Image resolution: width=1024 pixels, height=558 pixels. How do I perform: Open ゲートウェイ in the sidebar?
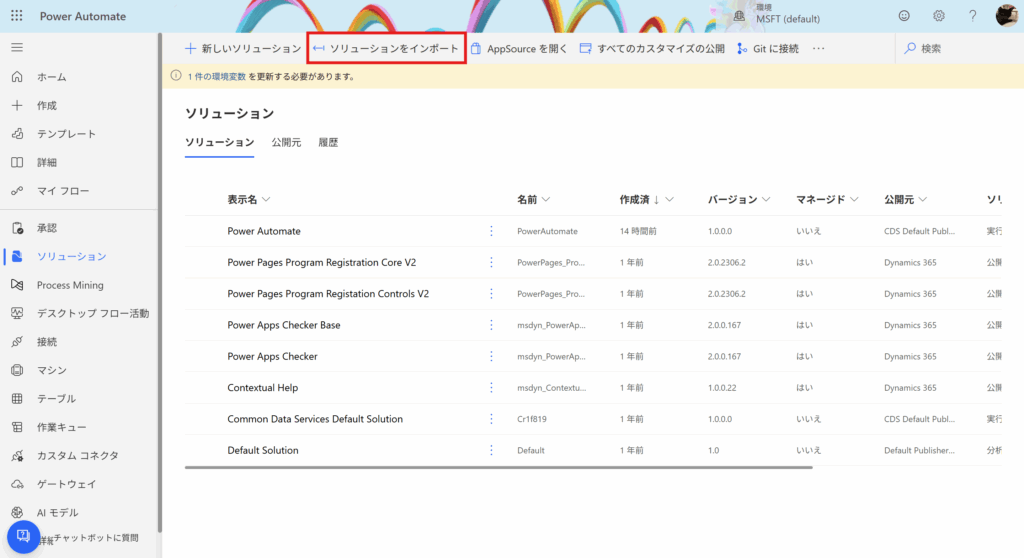66,484
